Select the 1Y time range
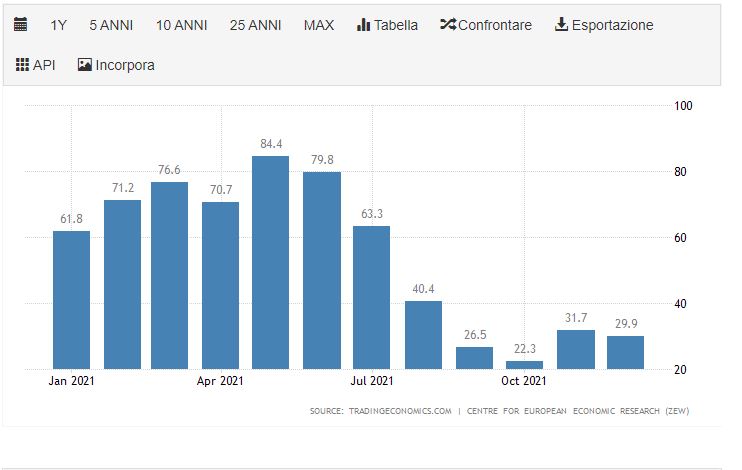This screenshot has width=742, height=470. (59, 25)
